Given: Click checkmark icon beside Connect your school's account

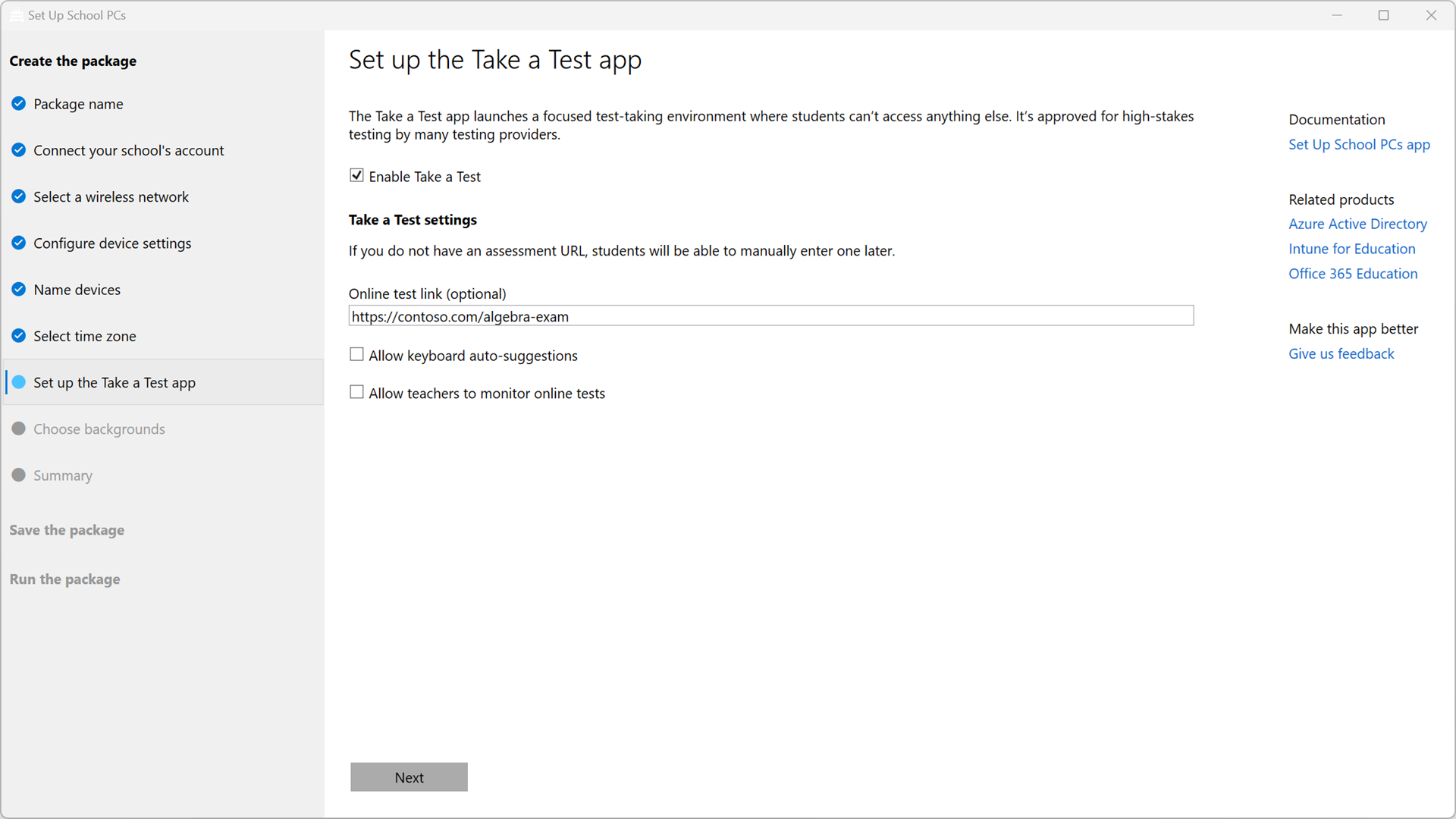Looking at the screenshot, I should pos(19,150).
